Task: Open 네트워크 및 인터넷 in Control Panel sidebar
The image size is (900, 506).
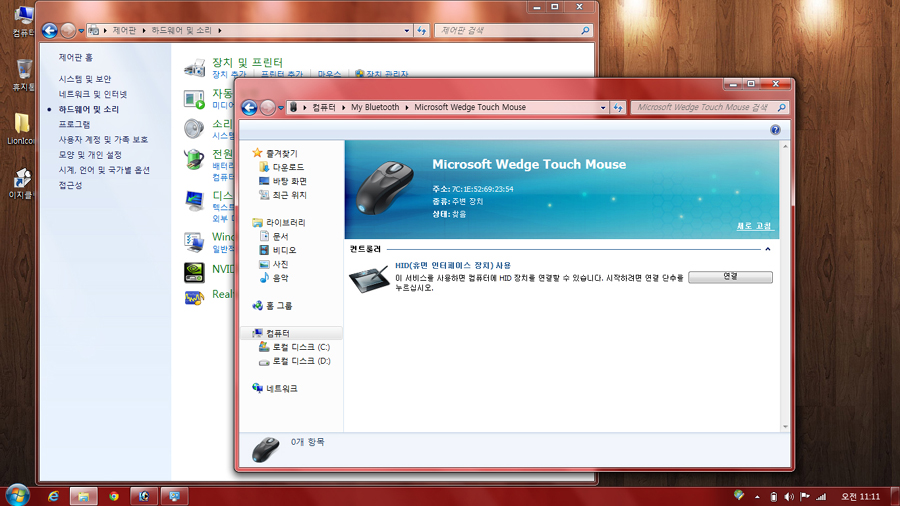Action: tap(92, 94)
